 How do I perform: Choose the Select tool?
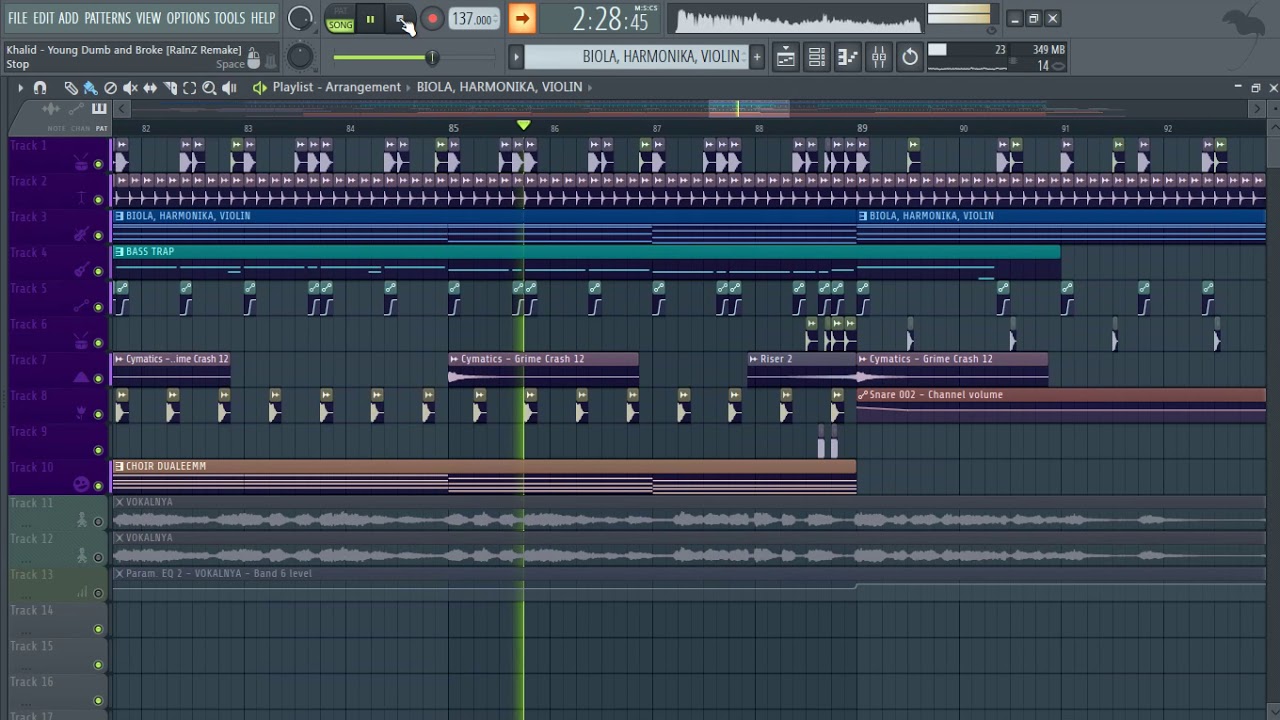point(190,88)
